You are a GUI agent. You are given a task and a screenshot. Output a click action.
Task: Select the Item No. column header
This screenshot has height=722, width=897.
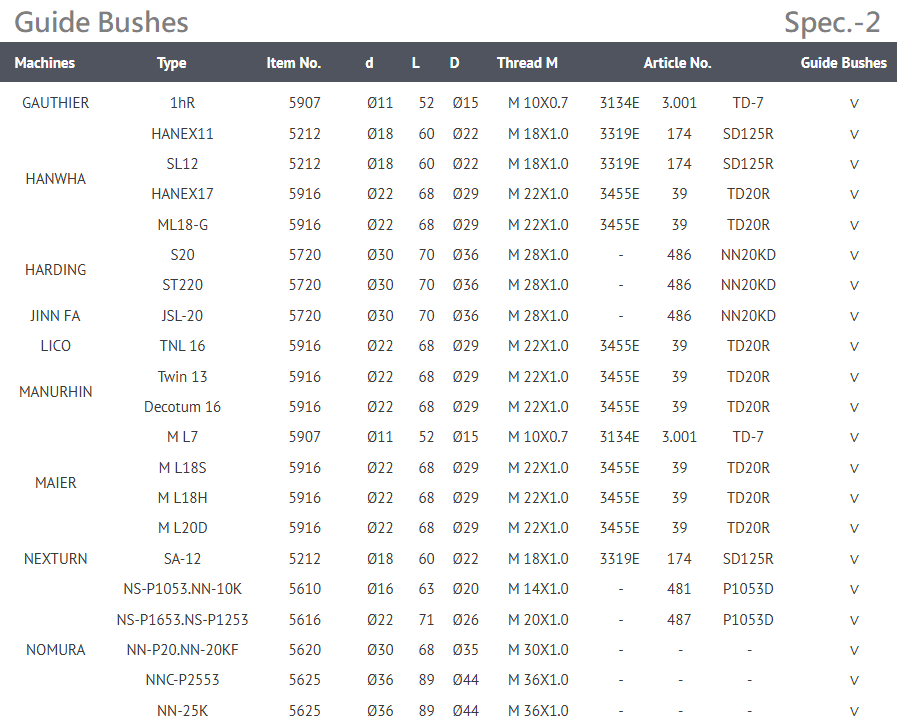pos(294,63)
